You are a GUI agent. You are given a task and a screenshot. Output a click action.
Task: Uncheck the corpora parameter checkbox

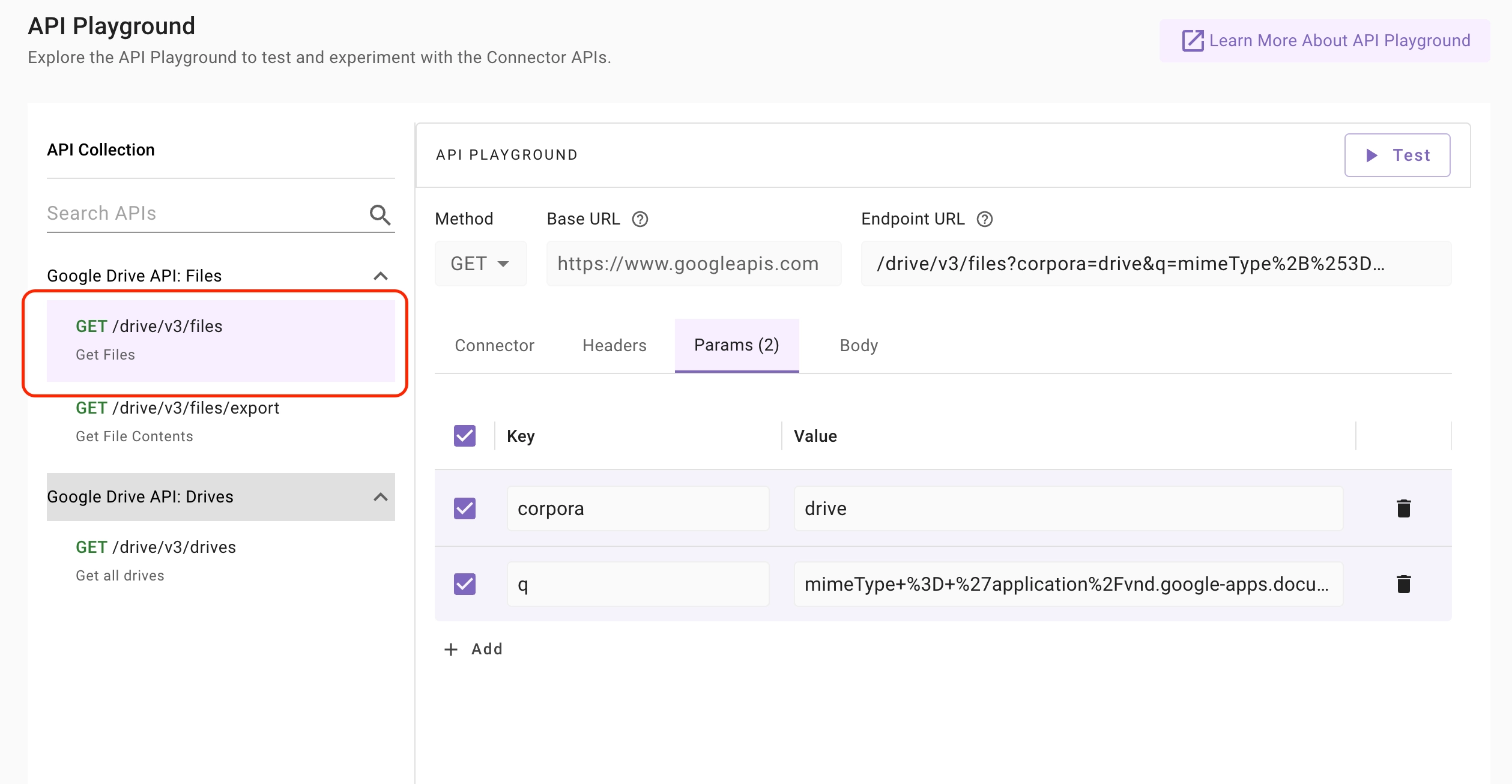pos(464,508)
